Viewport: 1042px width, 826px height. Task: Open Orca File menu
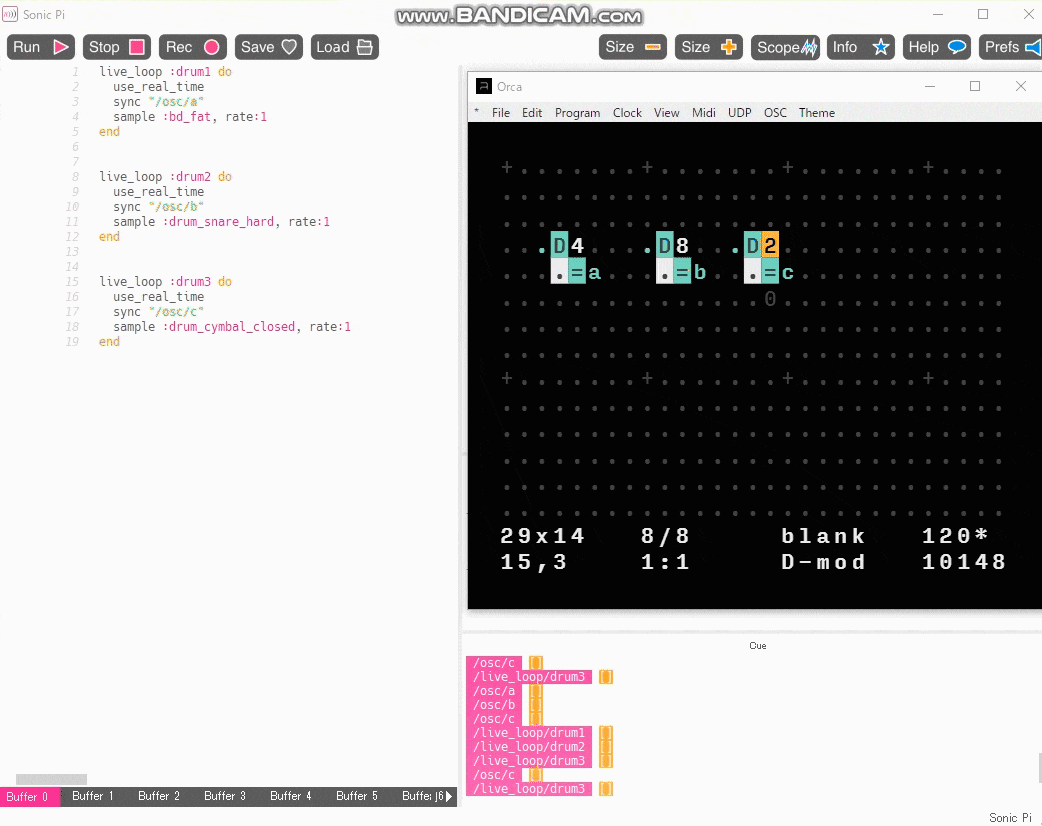(501, 113)
